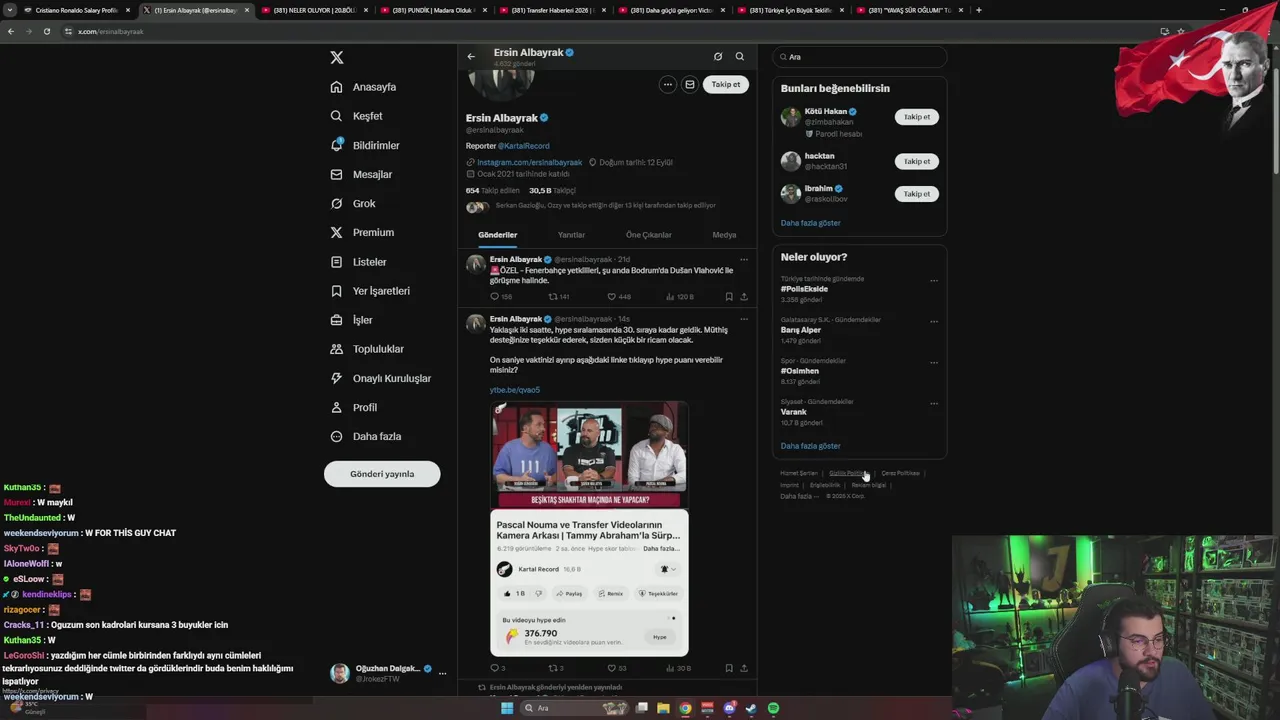This screenshot has height=720, width=1280.
Task: Repost the hype ranking post
Action: [556, 668]
